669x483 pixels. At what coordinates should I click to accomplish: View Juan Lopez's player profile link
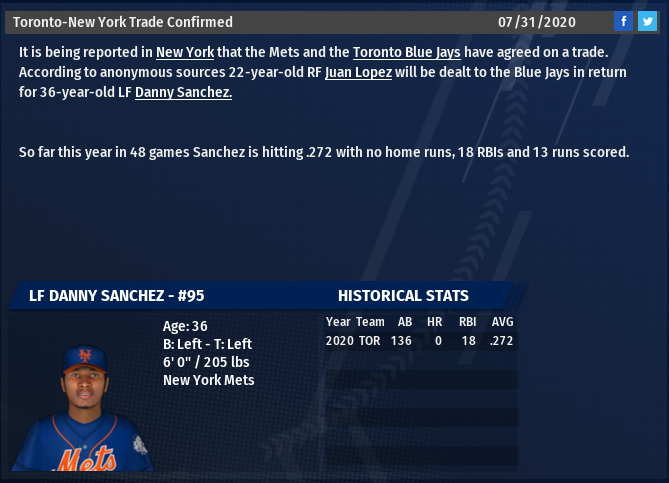pyautogui.click(x=358, y=73)
